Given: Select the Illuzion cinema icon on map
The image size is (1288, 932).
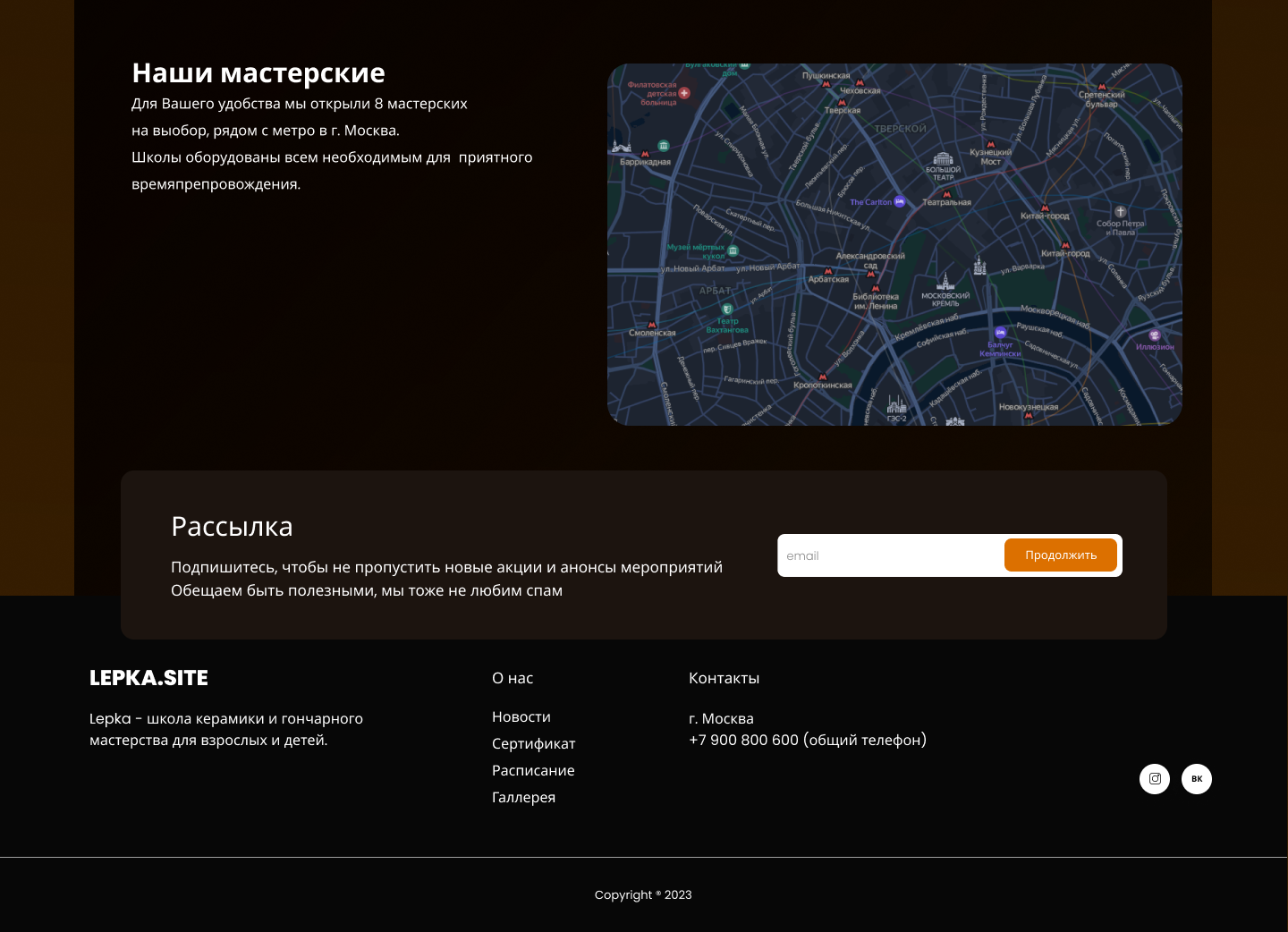Looking at the screenshot, I should point(1155,335).
